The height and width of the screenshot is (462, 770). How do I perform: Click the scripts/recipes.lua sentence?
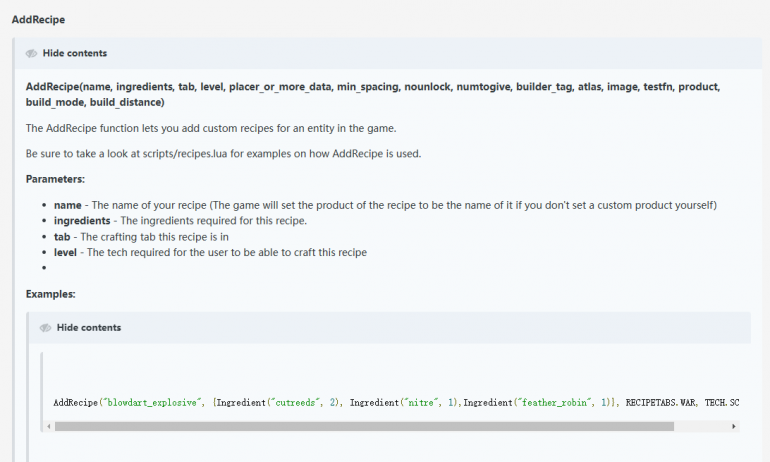point(223,153)
